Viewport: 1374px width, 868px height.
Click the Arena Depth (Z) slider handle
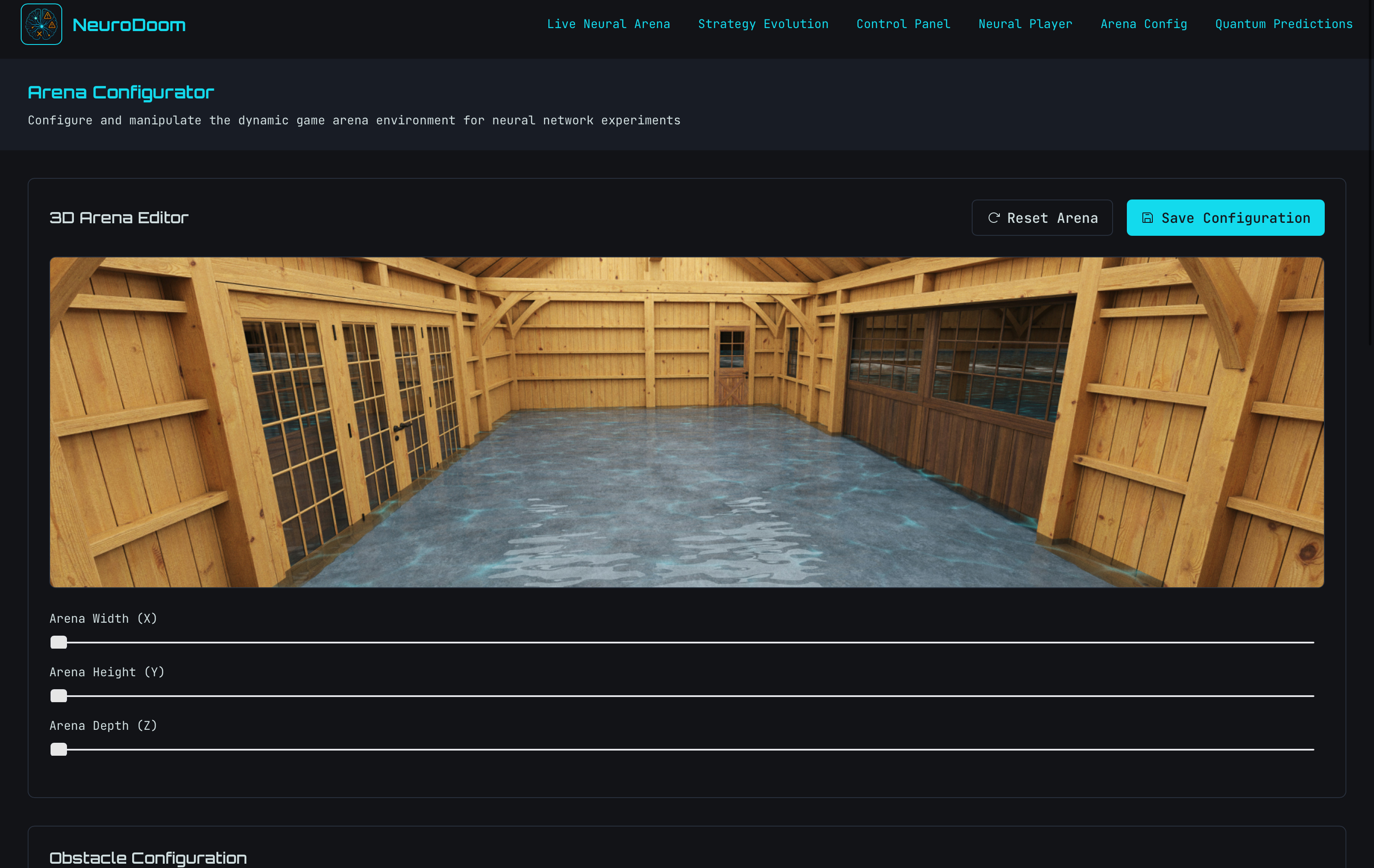(59, 749)
